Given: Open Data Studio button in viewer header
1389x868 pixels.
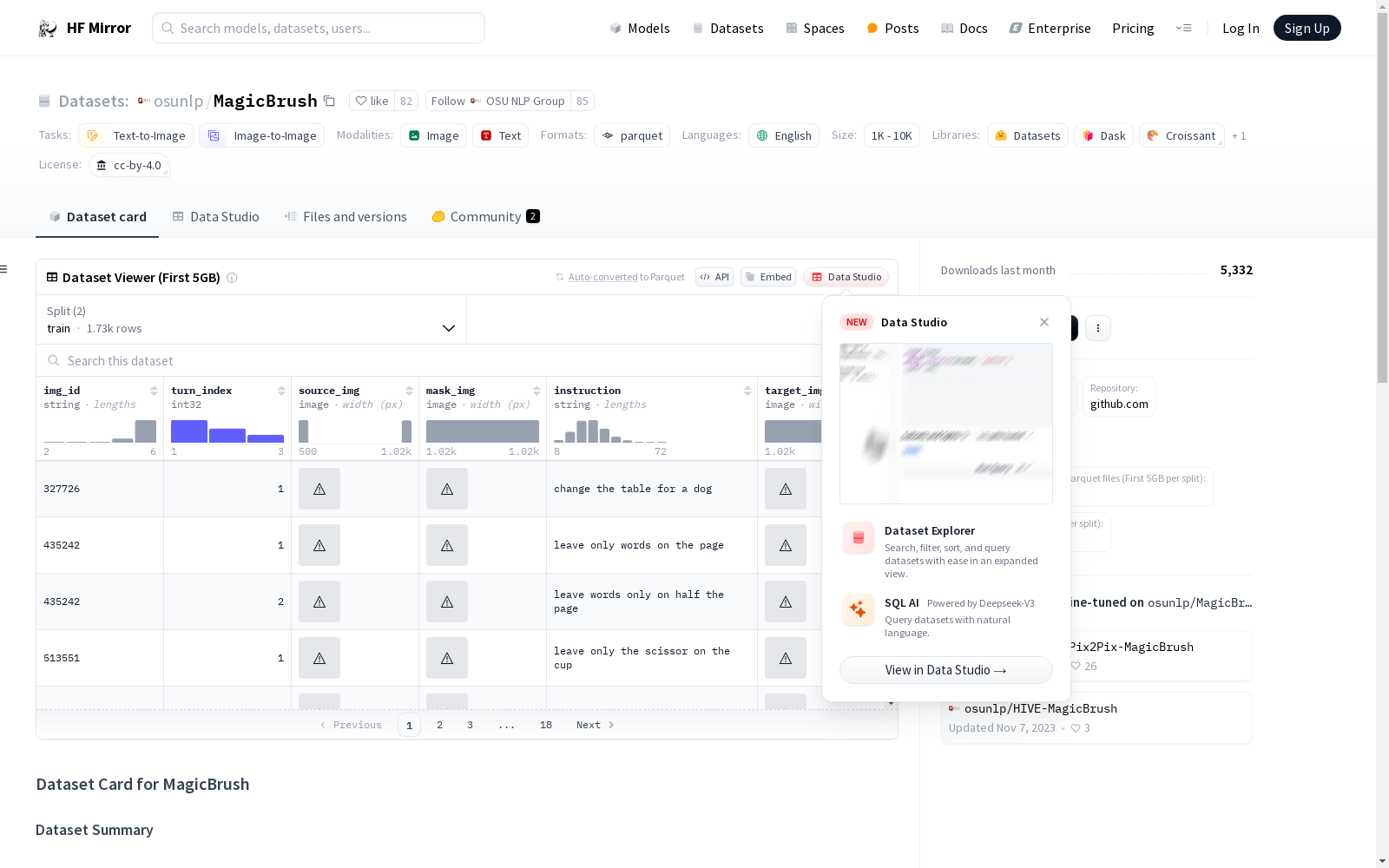Looking at the screenshot, I should tap(846, 277).
